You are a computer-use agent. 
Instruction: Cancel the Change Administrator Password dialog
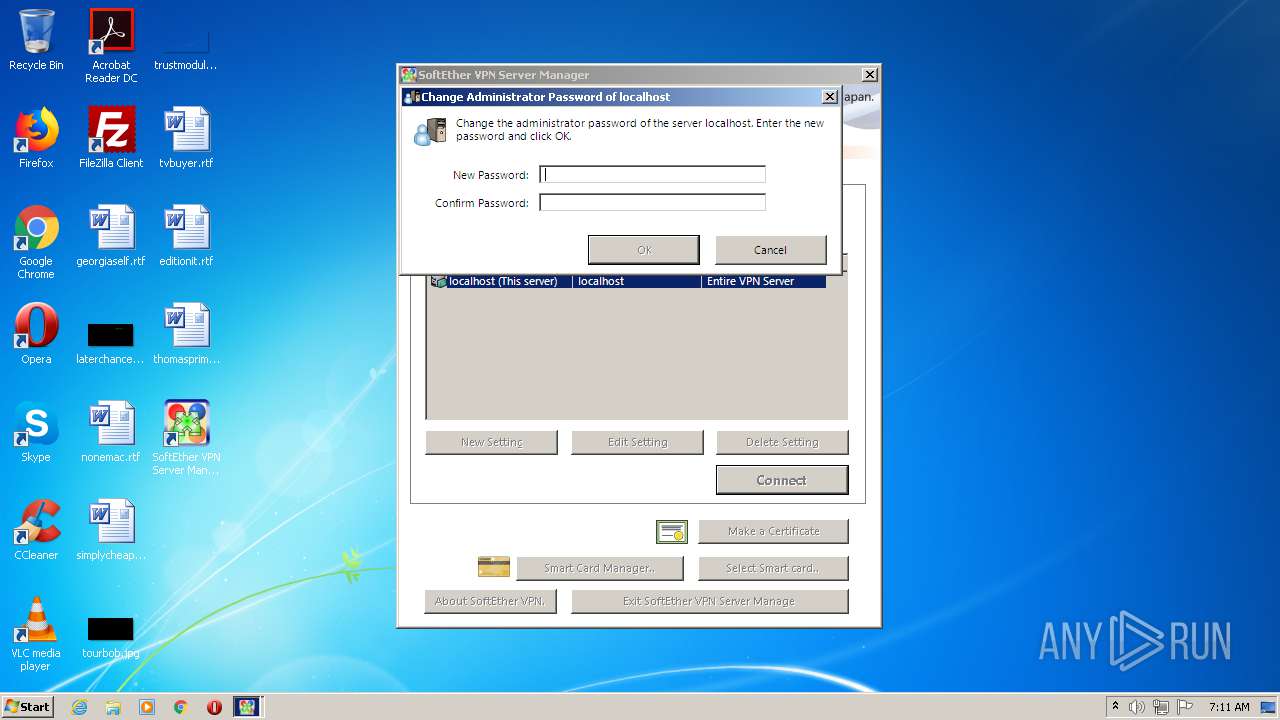coord(770,250)
